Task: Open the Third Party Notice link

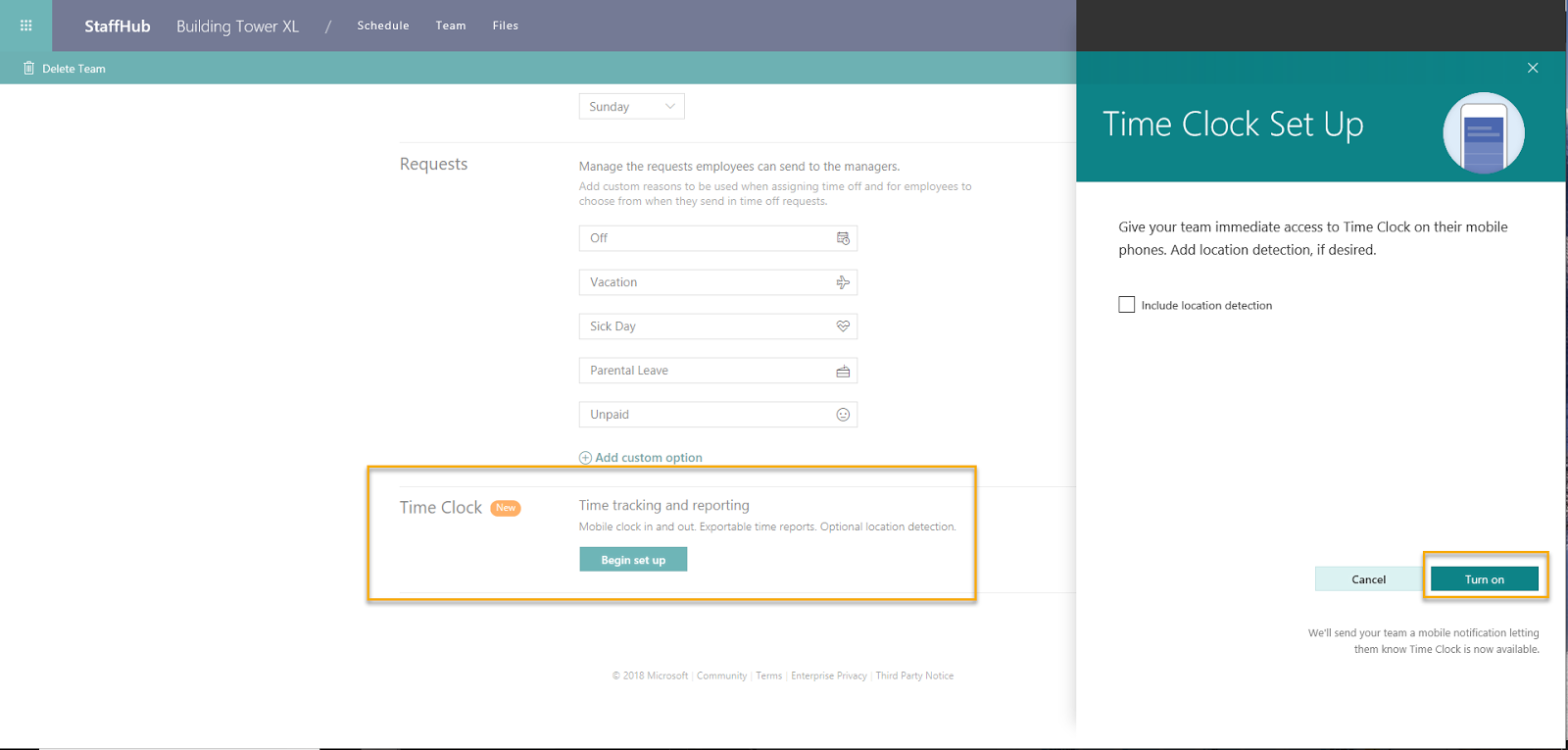Action: point(914,675)
